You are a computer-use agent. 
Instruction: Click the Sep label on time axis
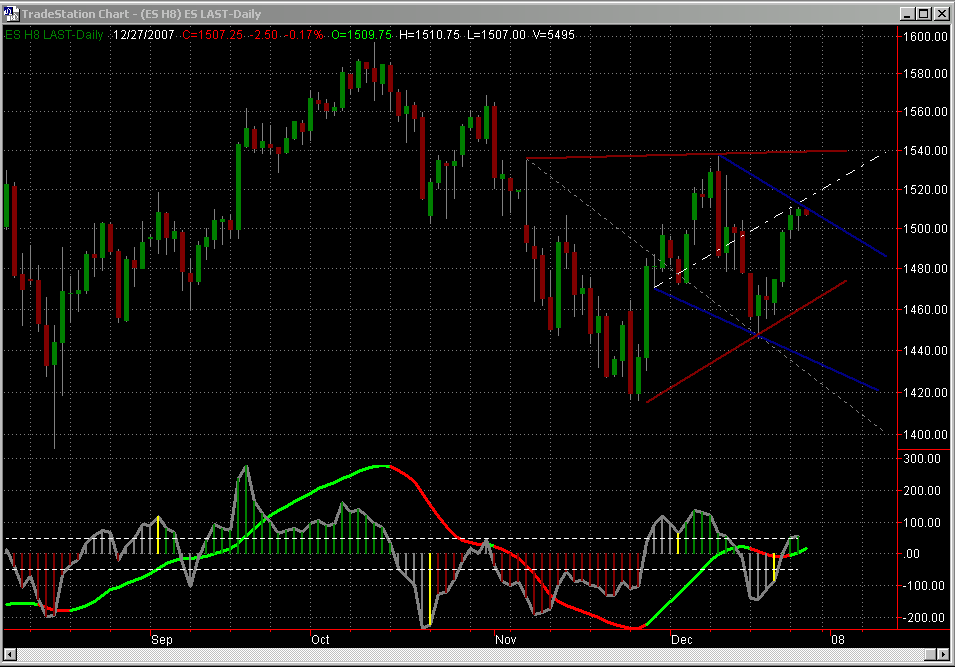[x=162, y=640]
